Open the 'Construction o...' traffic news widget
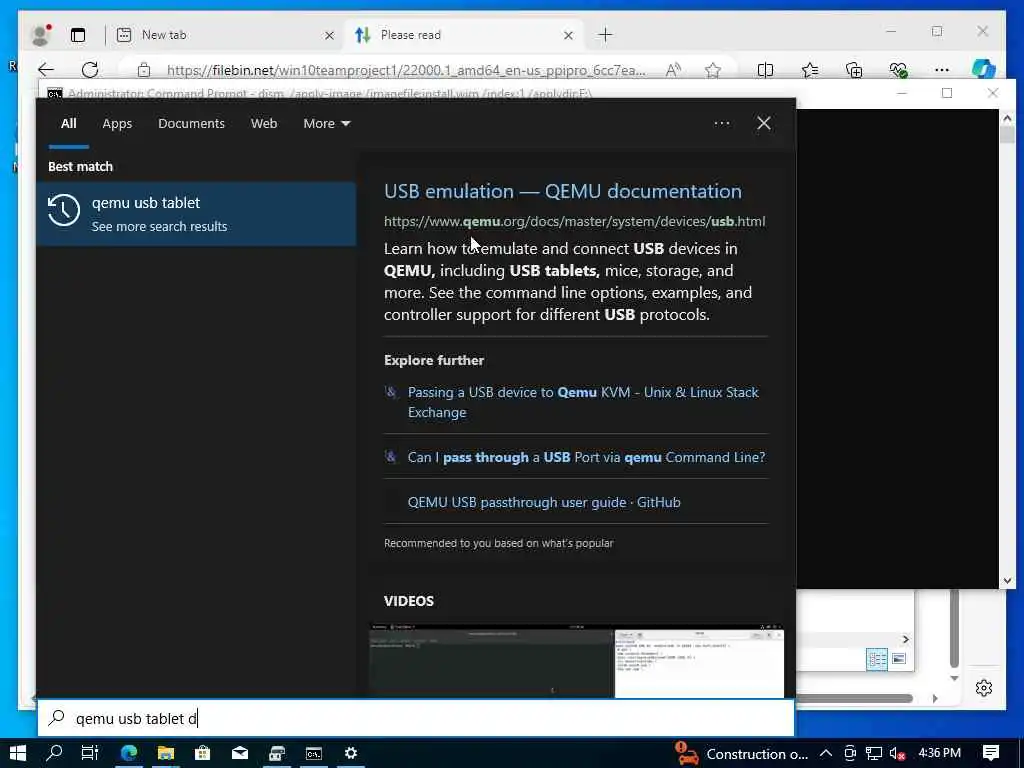The image size is (1024, 768). (x=741, y=754)
